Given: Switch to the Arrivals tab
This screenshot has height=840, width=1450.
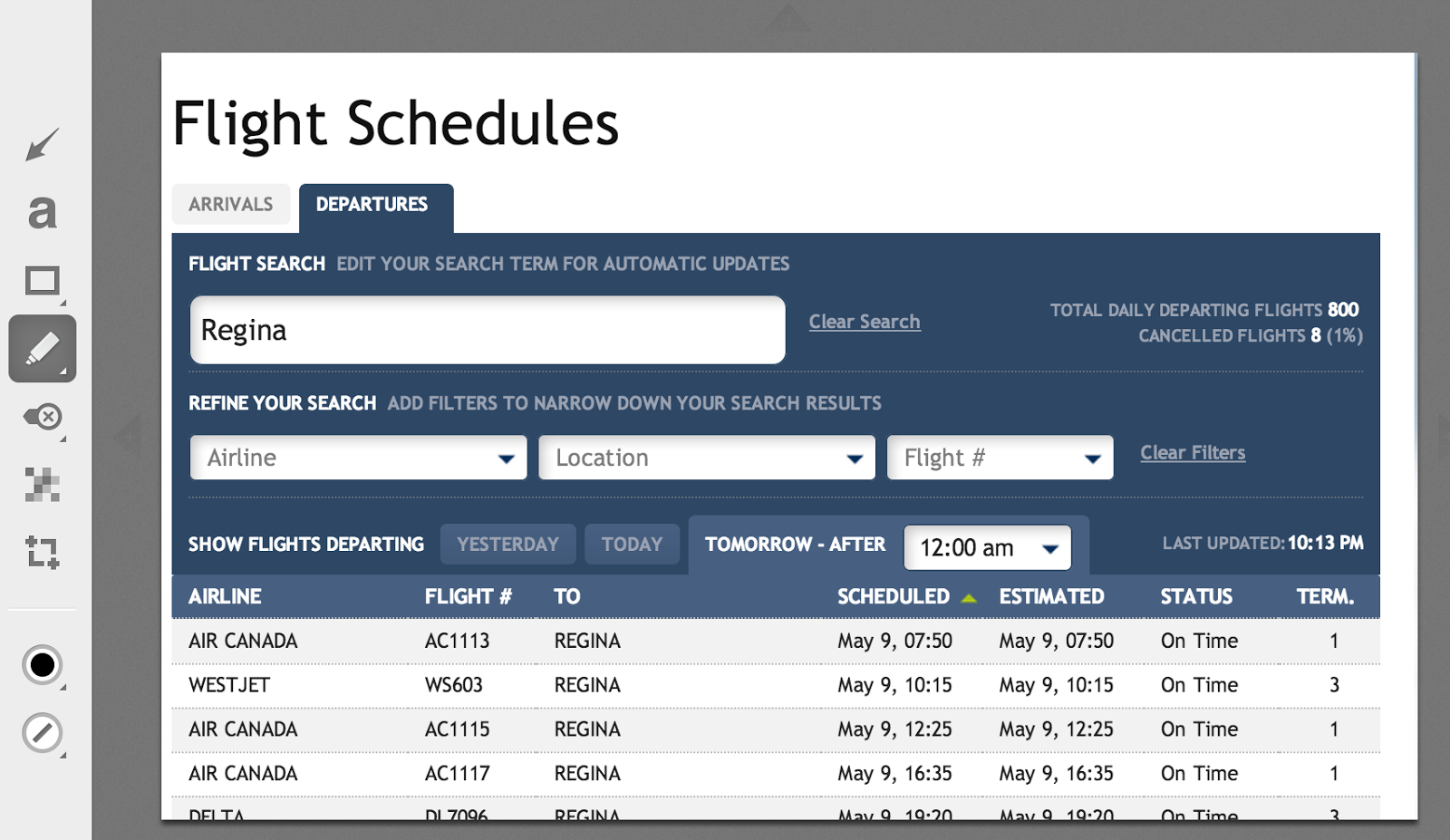Looking at the screenshot, I should click(231, 205).
